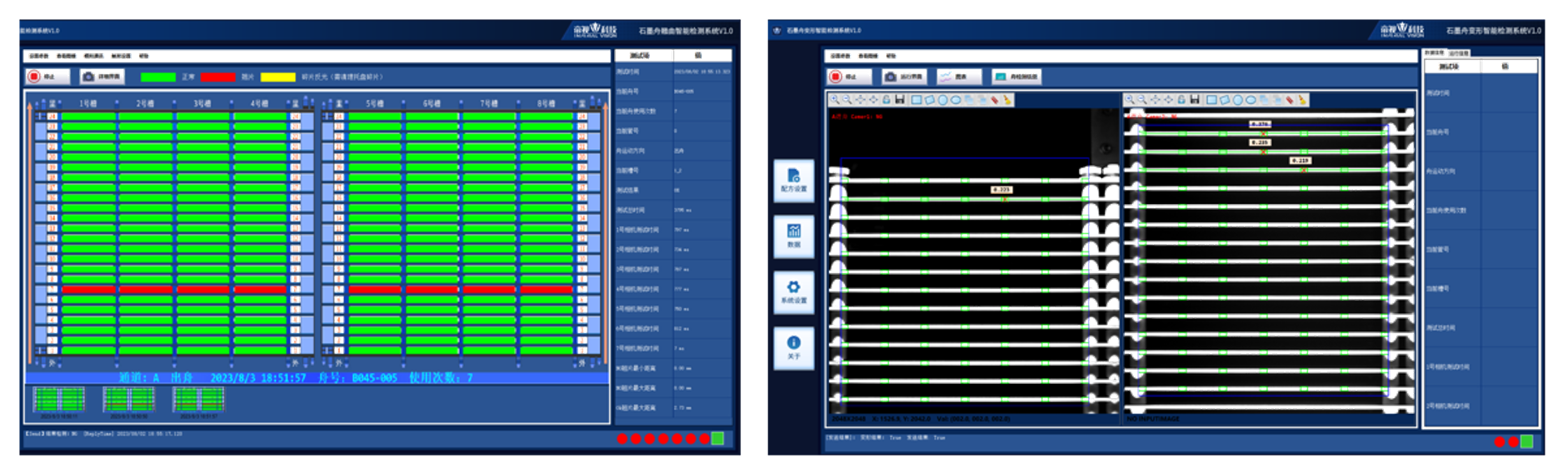Open the 配方设置 recipe settings sidebar icon
1568x473 pixels.
(793, 180)
